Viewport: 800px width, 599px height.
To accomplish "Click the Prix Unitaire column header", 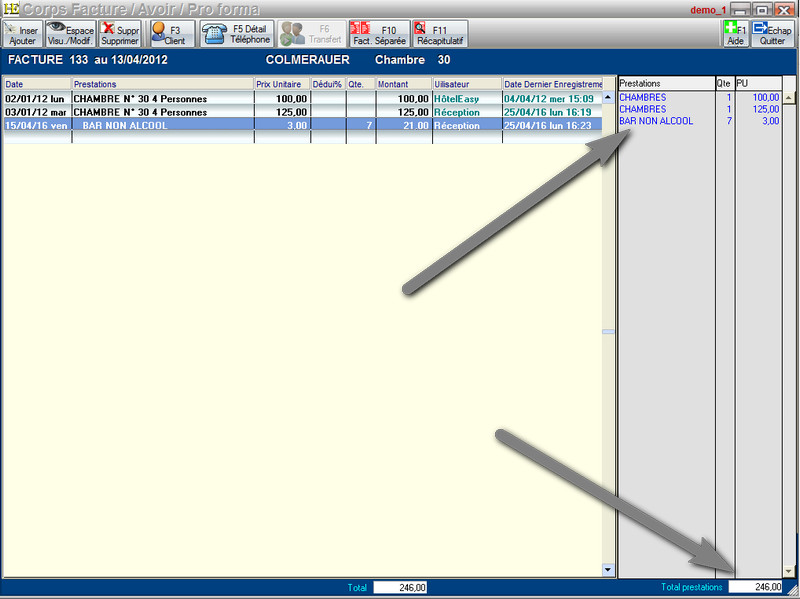I will click(282, 84).
